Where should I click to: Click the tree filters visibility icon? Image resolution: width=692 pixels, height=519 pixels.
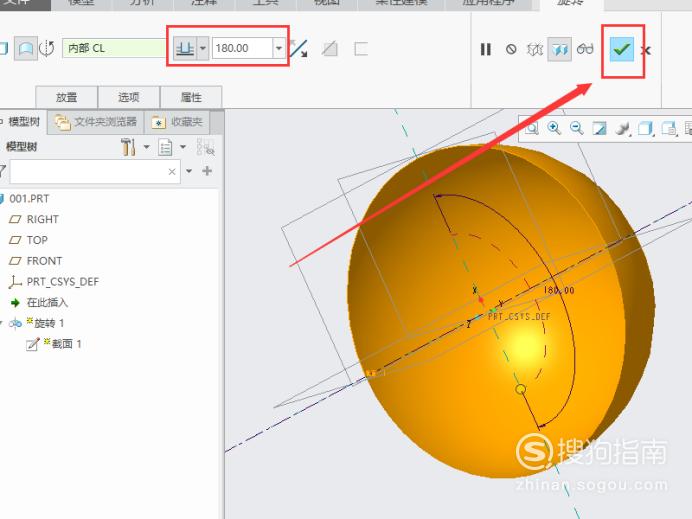coord(205,147)
